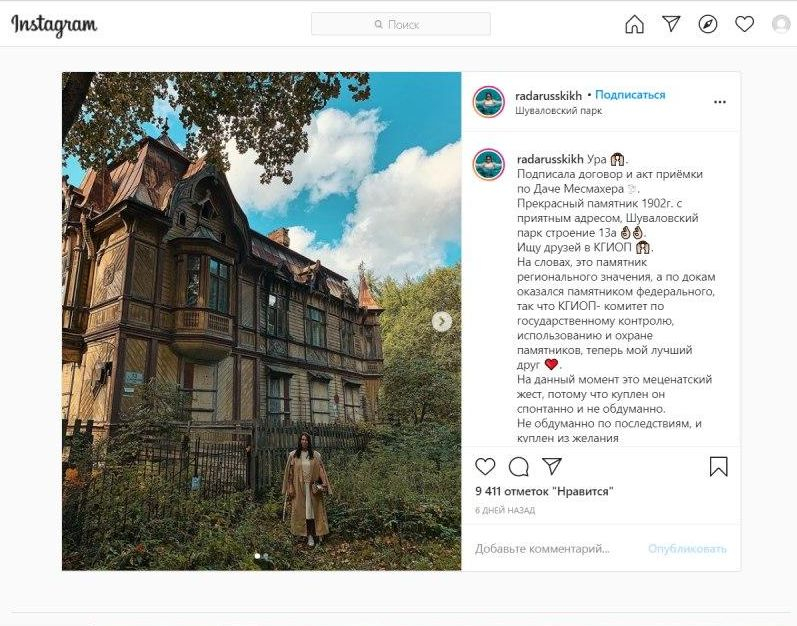Viewport: 797px width, 626px height.
Task: View the 9 411 likes list
Action: coord(544,491)
